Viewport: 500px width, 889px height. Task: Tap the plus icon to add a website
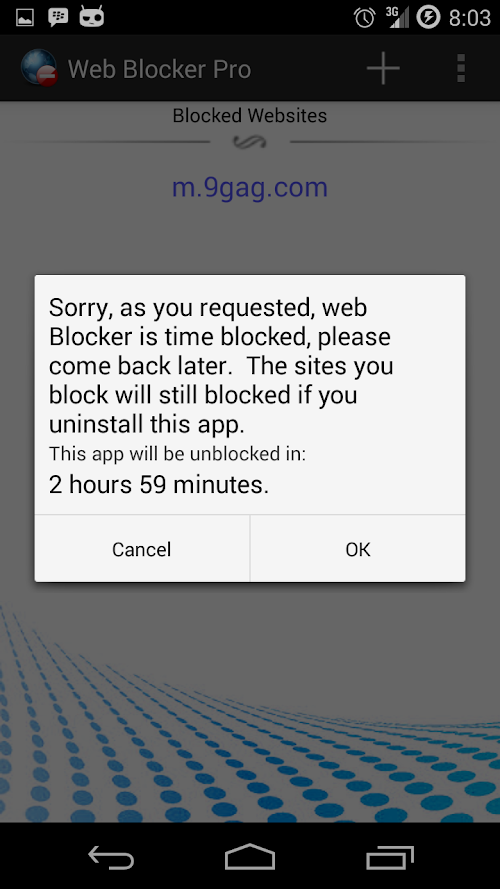383,69
